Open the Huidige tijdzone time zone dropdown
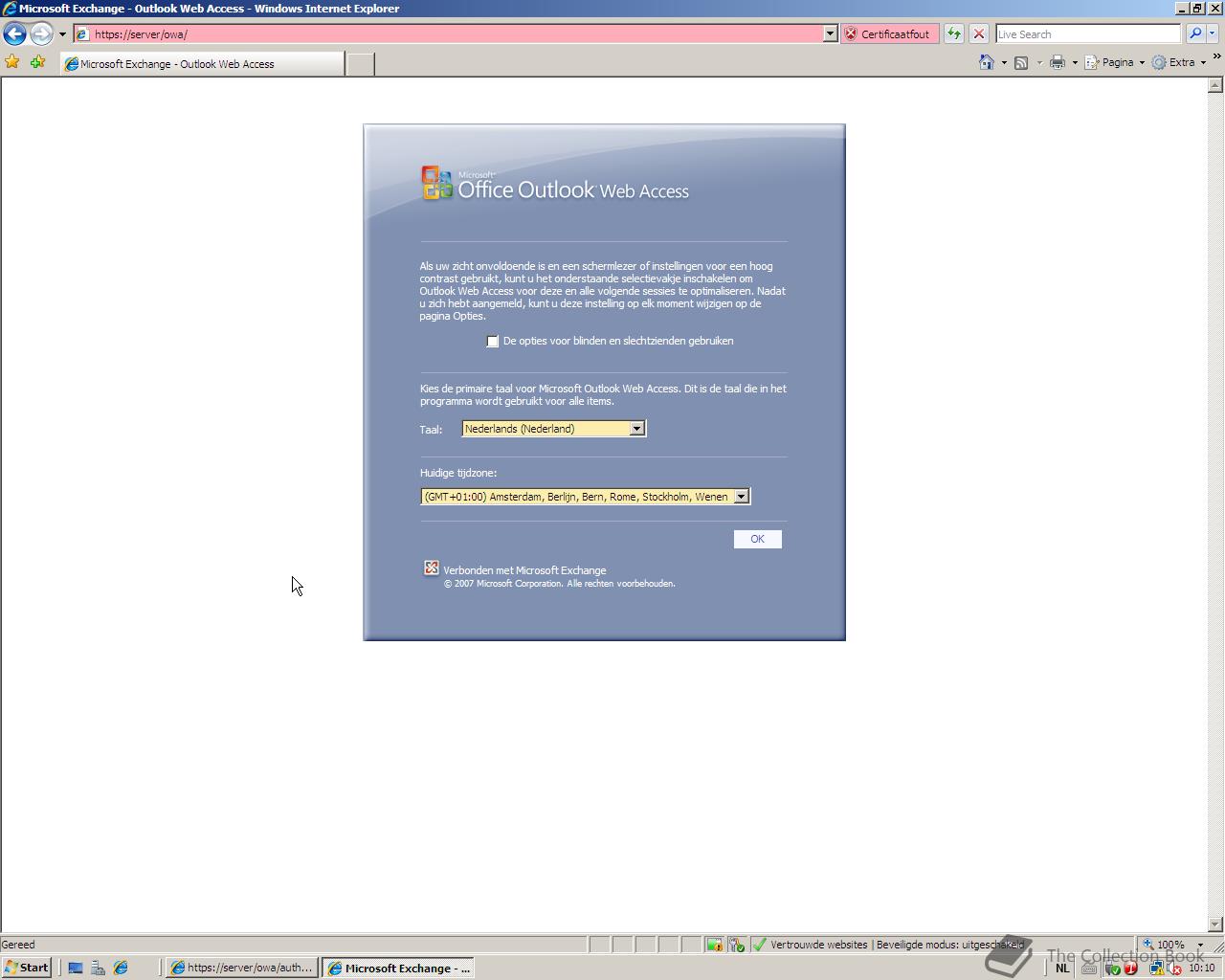The width and height of the screenshot is (1225, 980). tap(586, 497)
